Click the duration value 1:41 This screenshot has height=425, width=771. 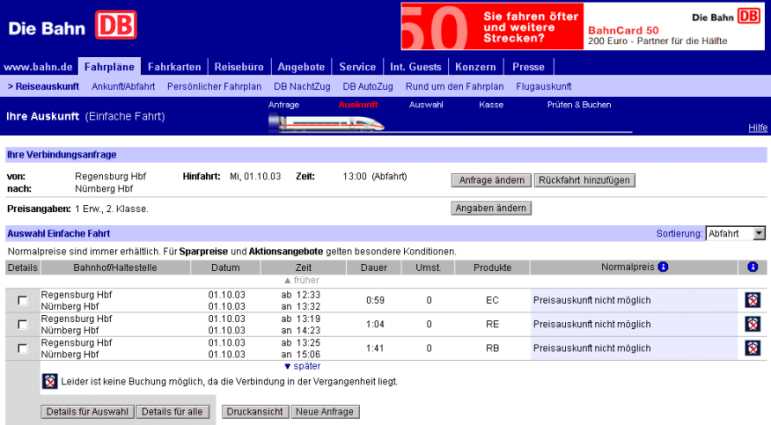pyautogui.click(x=375, y=348)
